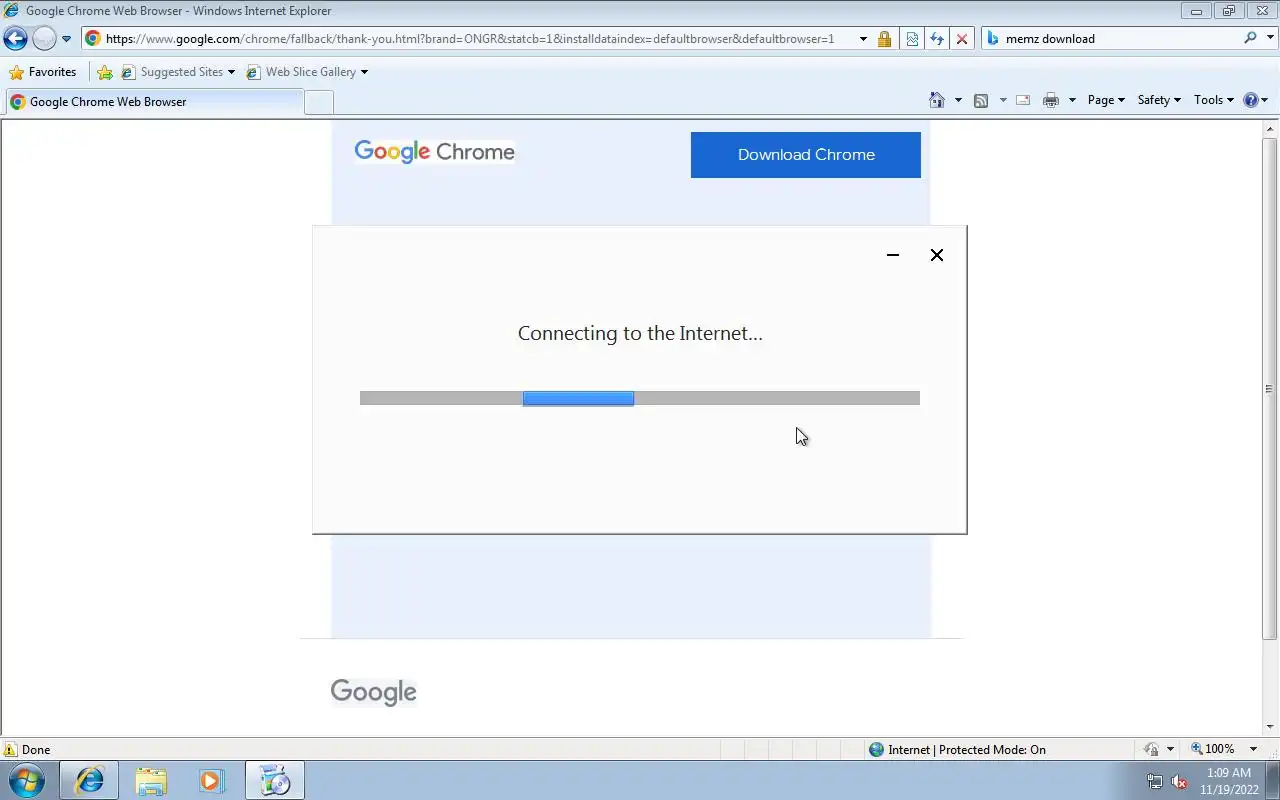Click the privacy report lock icon in status bar
The image size is (1280, 800).
click(1151, 749)
